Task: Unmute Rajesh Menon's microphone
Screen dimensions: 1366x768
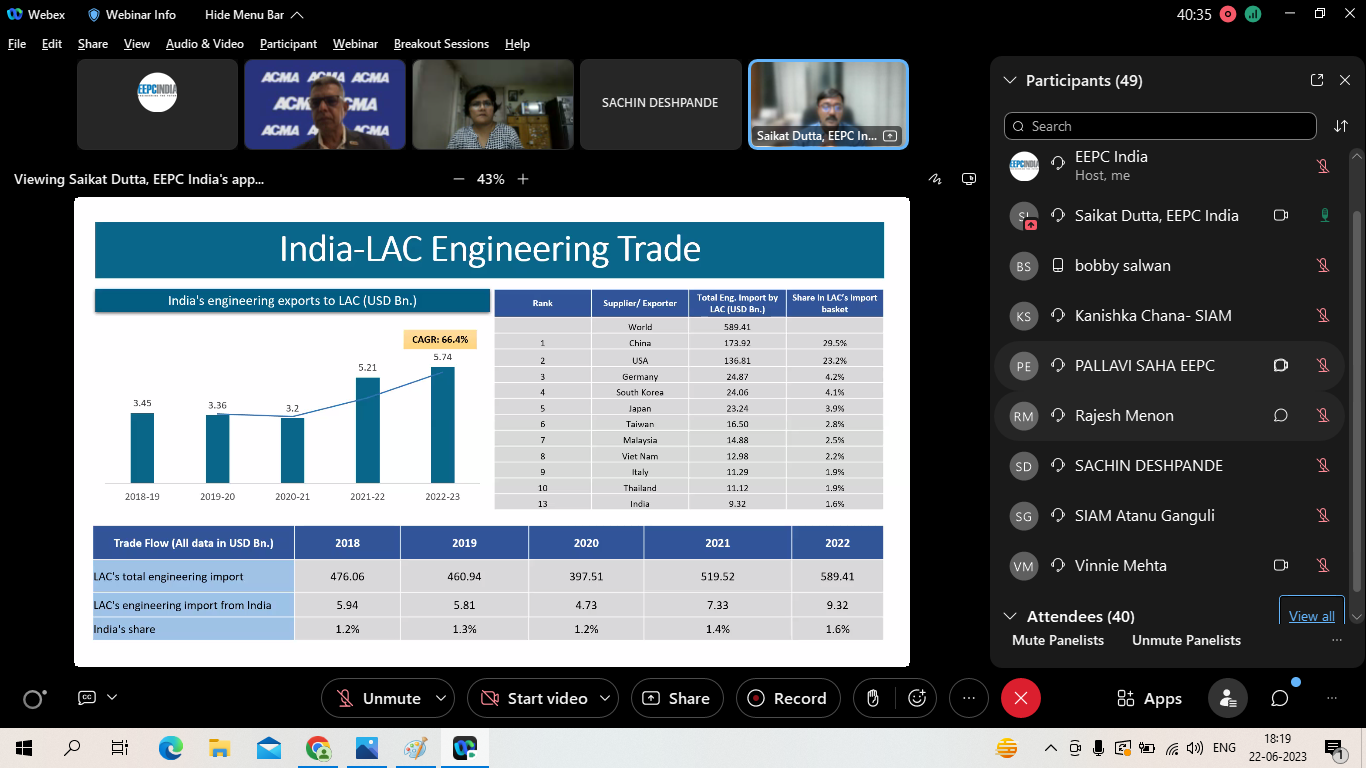Action: [x=1323, y=415]
